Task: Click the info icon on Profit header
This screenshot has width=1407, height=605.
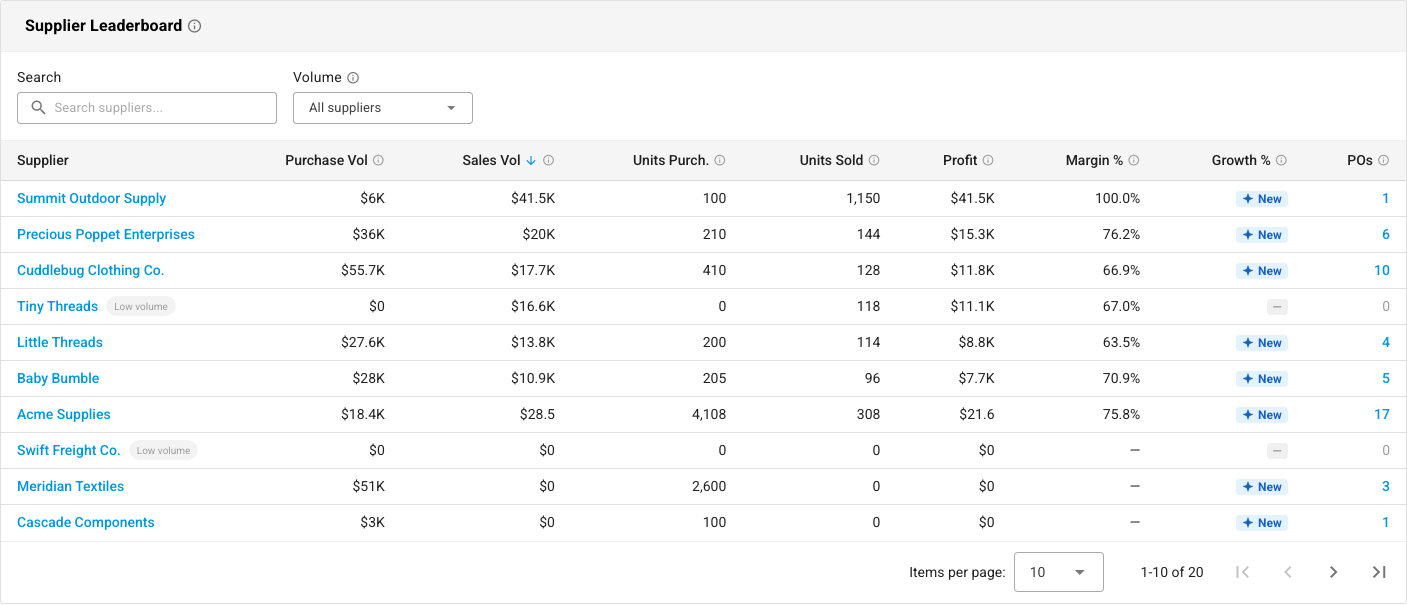Action: [988, 160]
